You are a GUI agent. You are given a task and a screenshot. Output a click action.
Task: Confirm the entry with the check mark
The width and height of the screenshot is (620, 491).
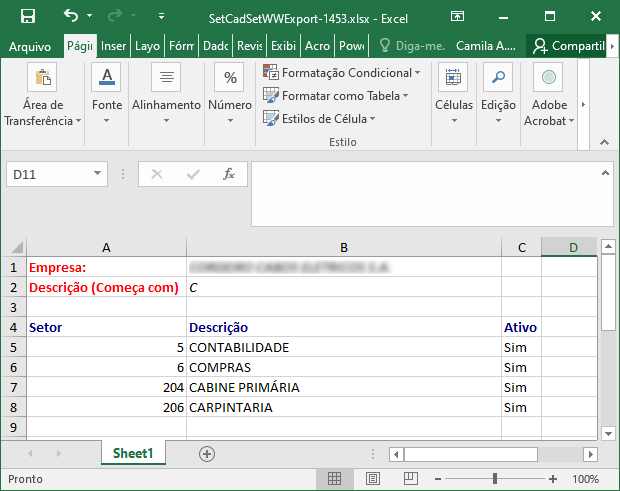click(193, 174)
